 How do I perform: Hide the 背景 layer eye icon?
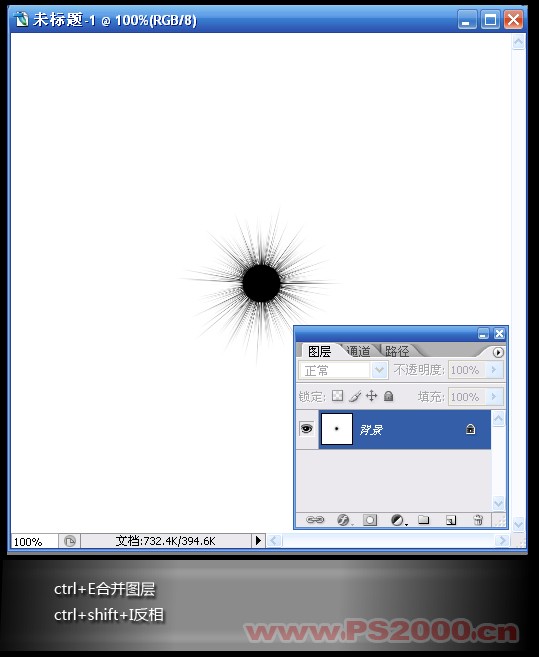point(306,429)
